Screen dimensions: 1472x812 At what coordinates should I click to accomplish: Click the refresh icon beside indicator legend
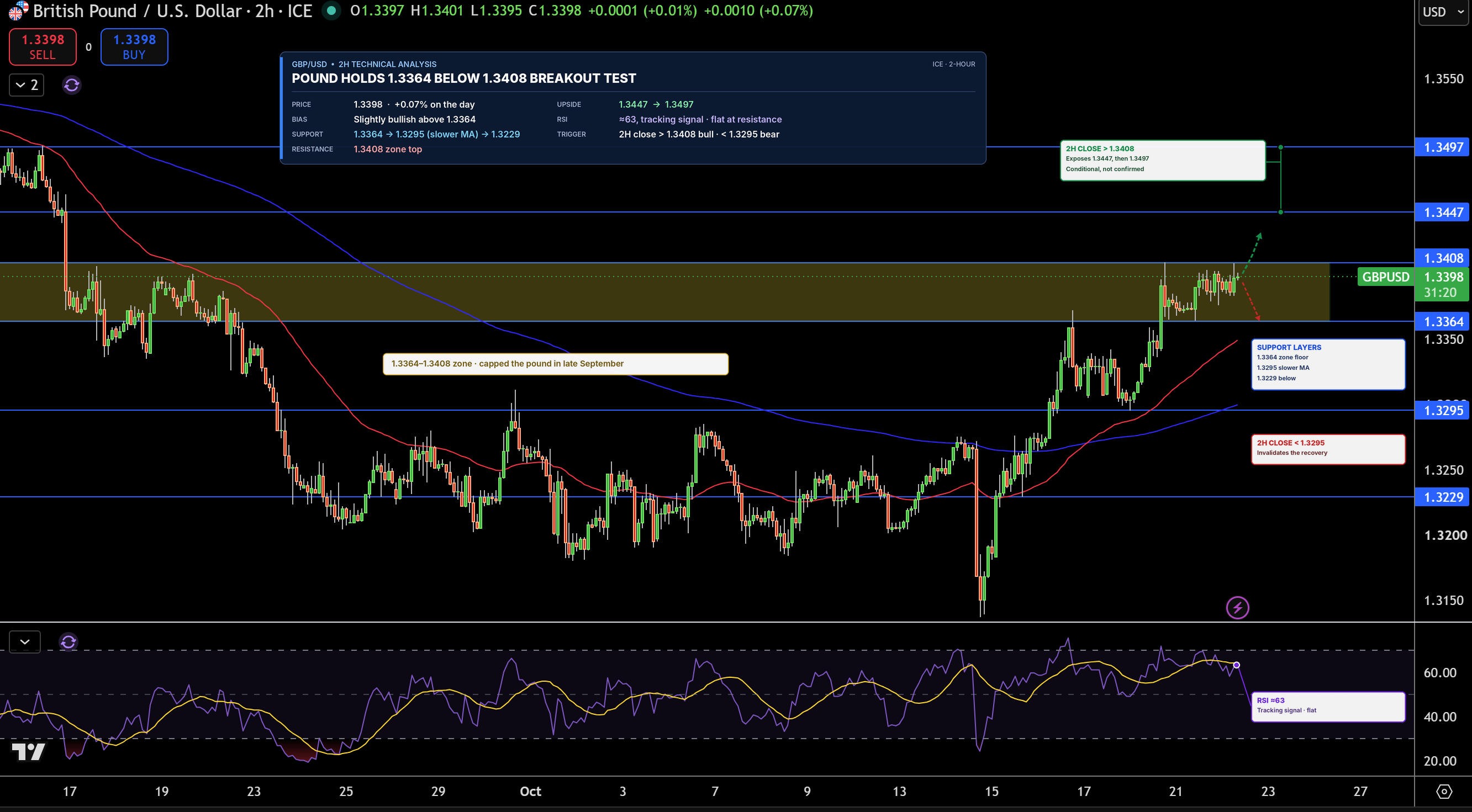[x=71, y=85]
